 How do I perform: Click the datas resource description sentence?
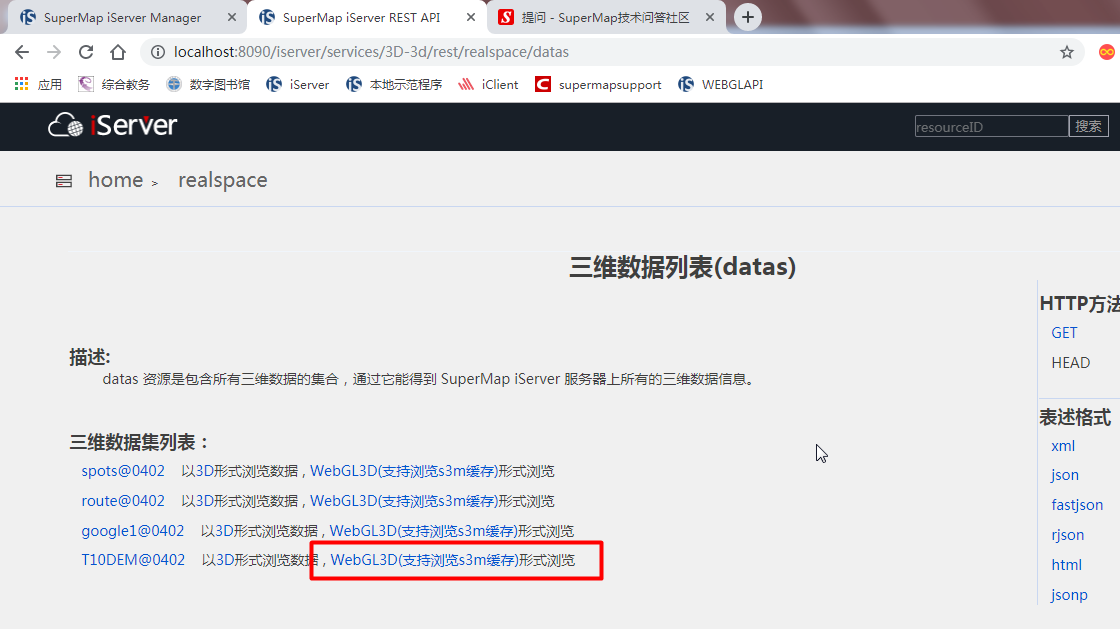pos(429,379)
